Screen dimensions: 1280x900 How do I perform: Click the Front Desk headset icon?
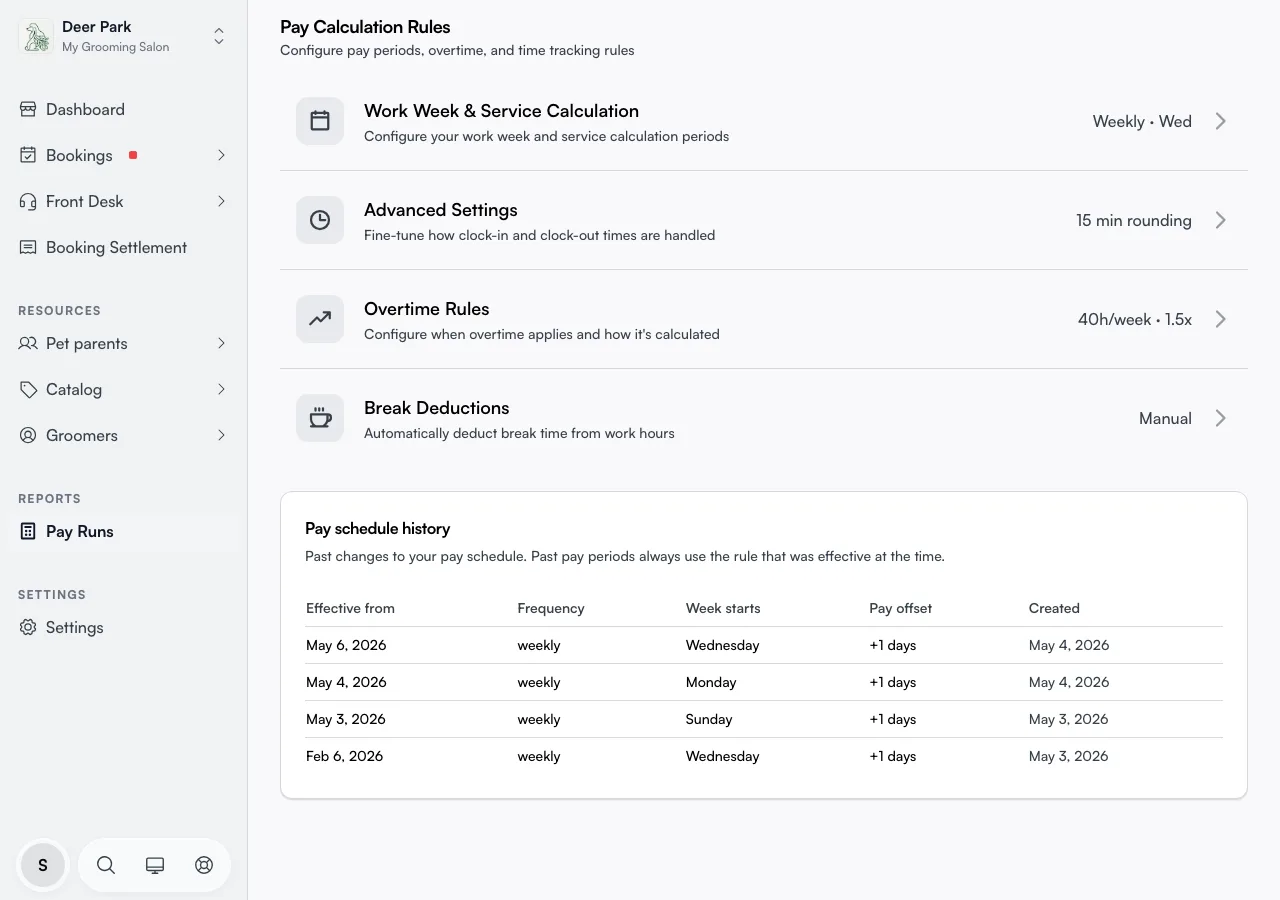(x=28, y=201)
